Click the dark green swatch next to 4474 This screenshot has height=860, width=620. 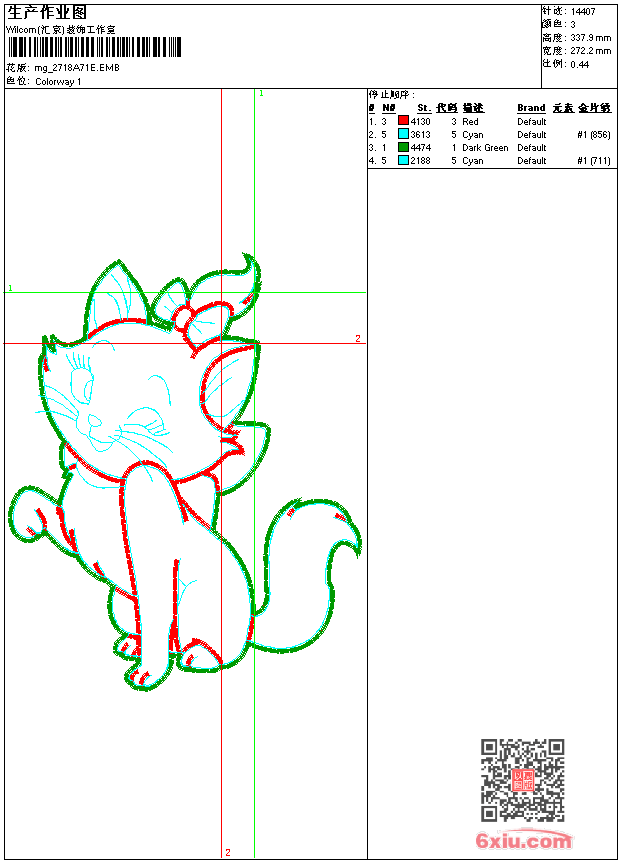click(403, 147)
